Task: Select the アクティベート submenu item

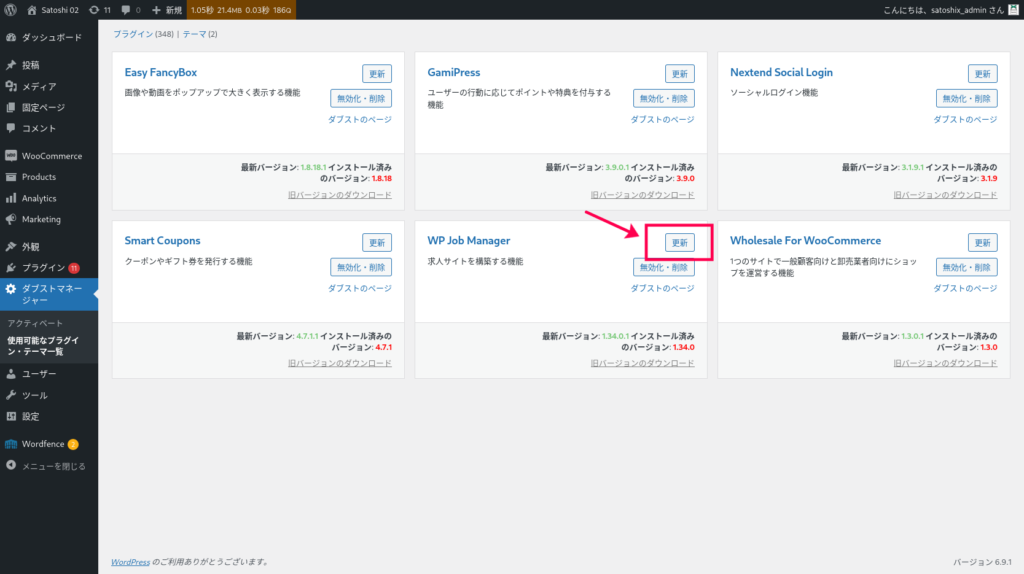Action: (x=35, y=324)
